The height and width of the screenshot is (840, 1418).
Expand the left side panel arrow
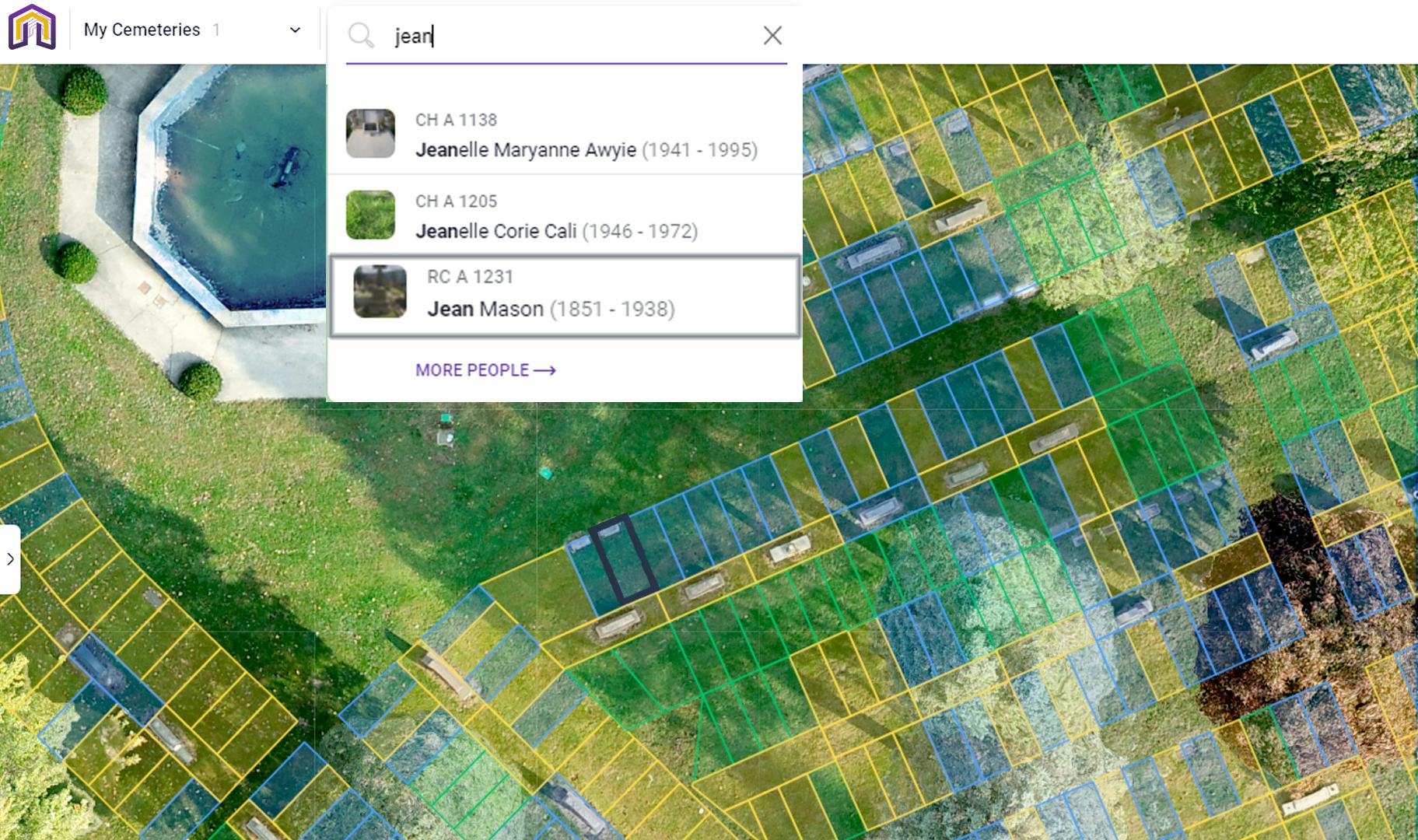pyautogui.click(x=10, y=559)
